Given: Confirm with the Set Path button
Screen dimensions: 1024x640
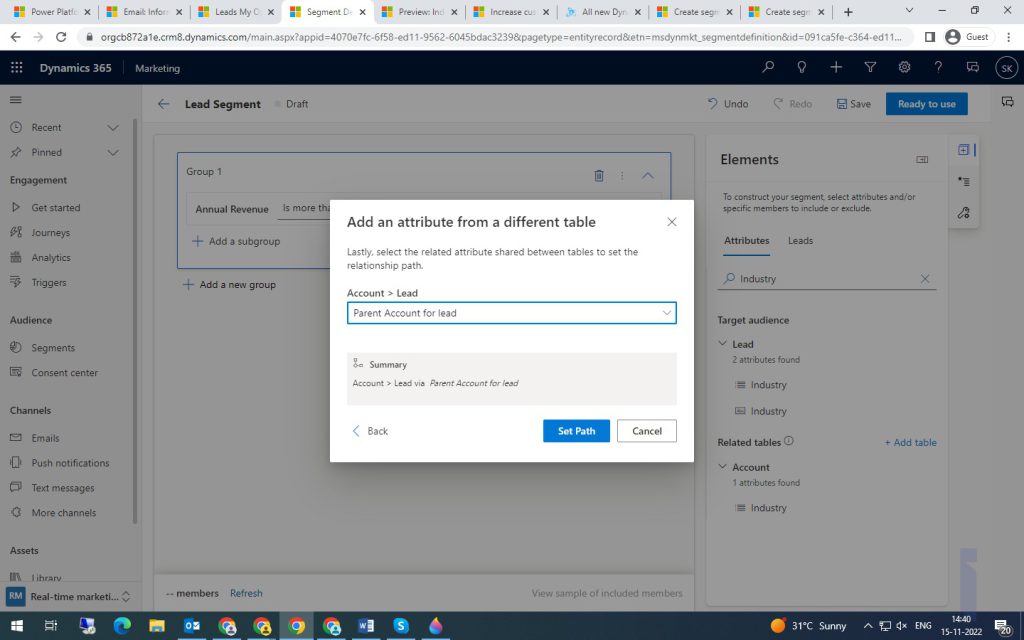Looking at the screenshot, I should 576,431.
